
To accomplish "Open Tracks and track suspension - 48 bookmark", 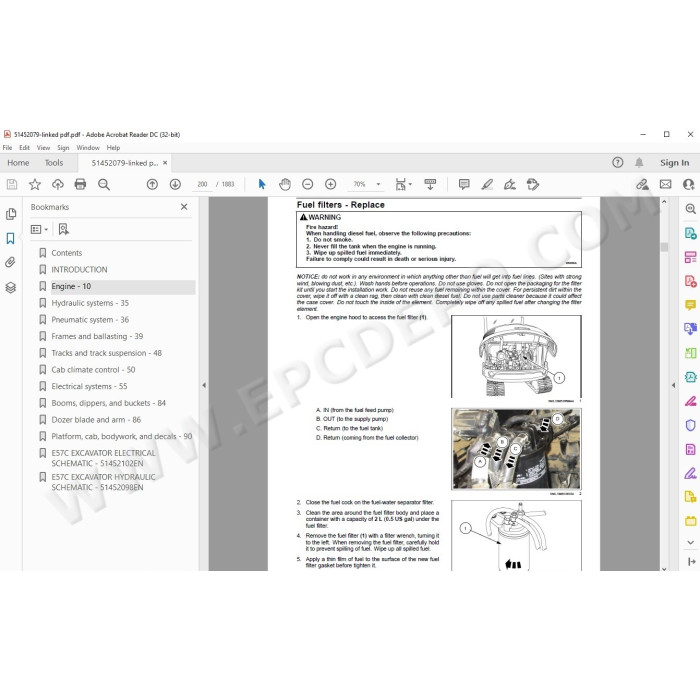I will 106,353.
